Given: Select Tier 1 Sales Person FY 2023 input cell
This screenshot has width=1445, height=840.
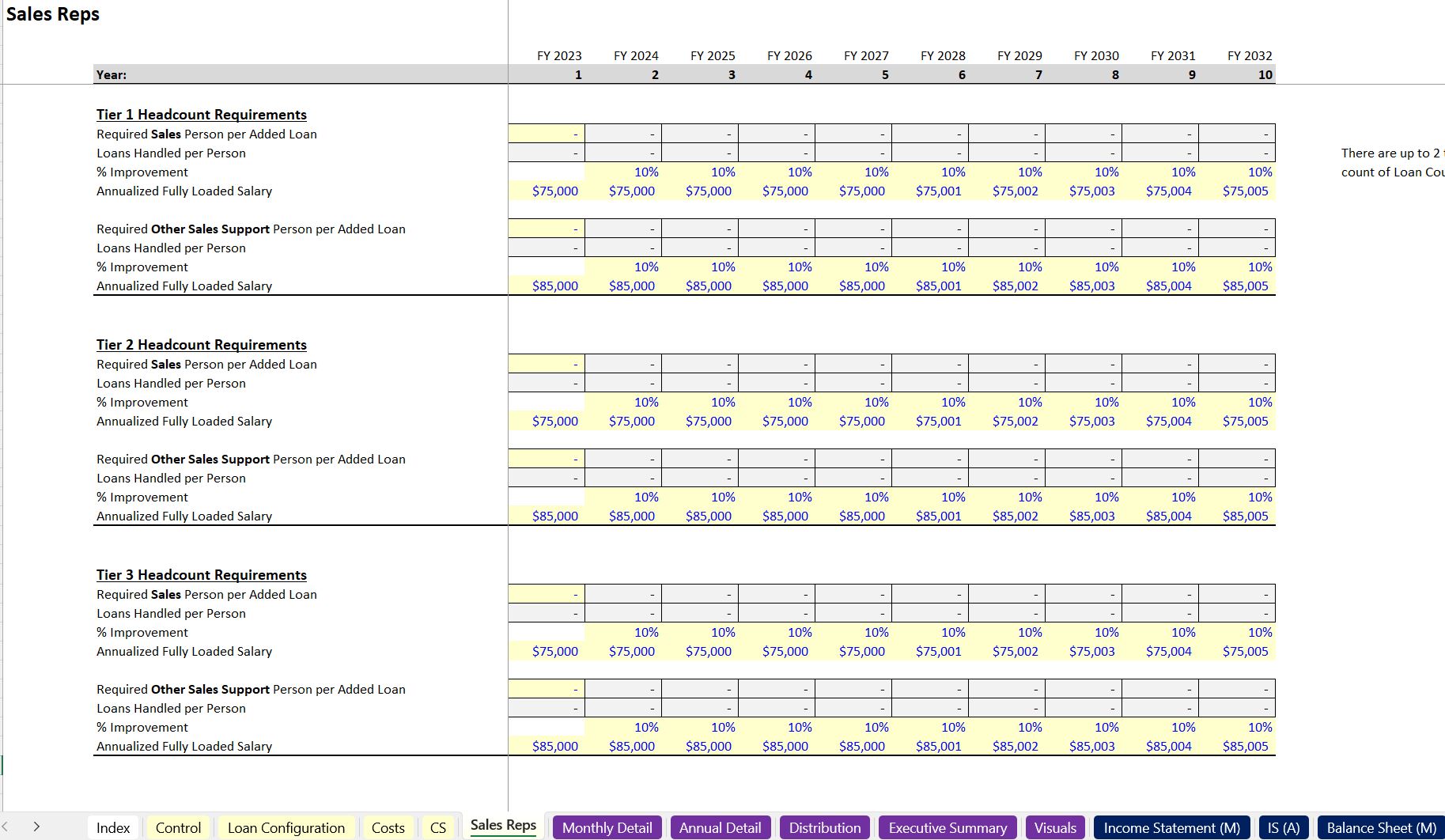Looking at the screenshot, I should [x=547, y=134].
